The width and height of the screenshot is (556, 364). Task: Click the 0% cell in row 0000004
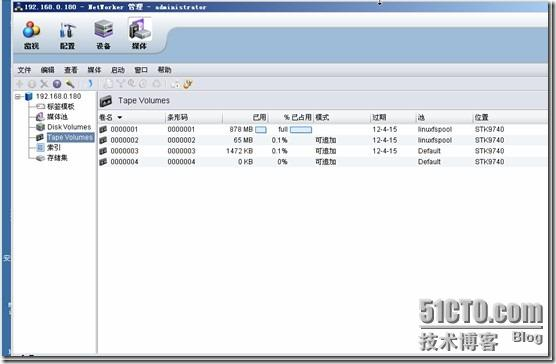282,162
